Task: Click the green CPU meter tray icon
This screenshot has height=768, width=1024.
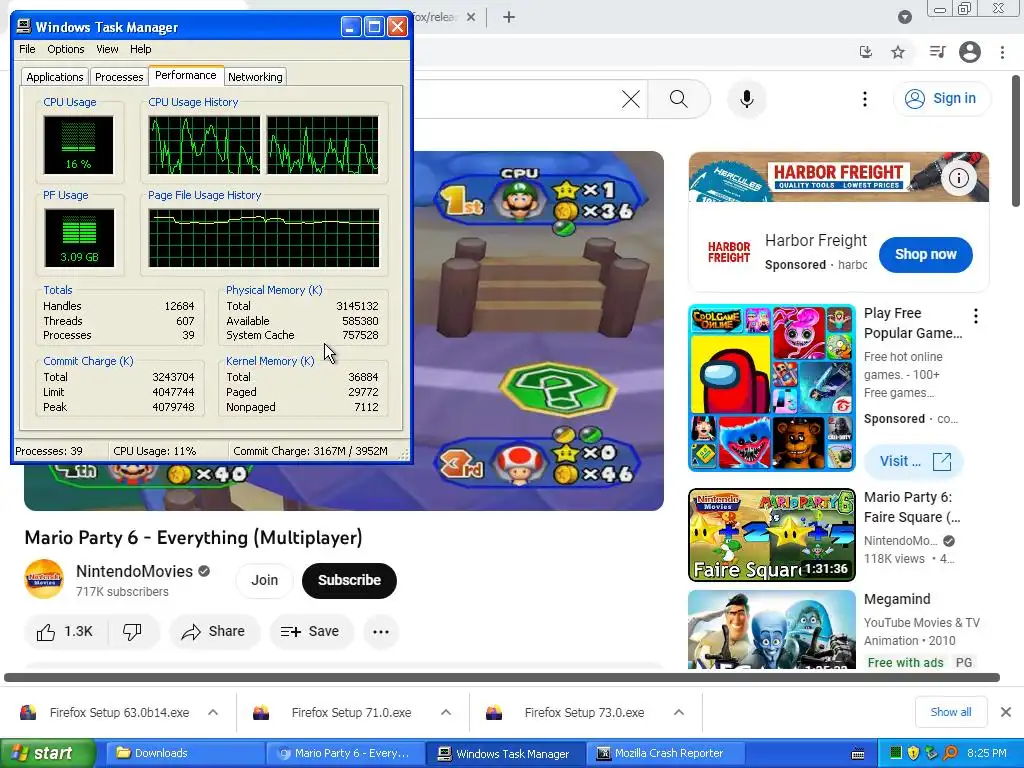Action: click(896, 753)
